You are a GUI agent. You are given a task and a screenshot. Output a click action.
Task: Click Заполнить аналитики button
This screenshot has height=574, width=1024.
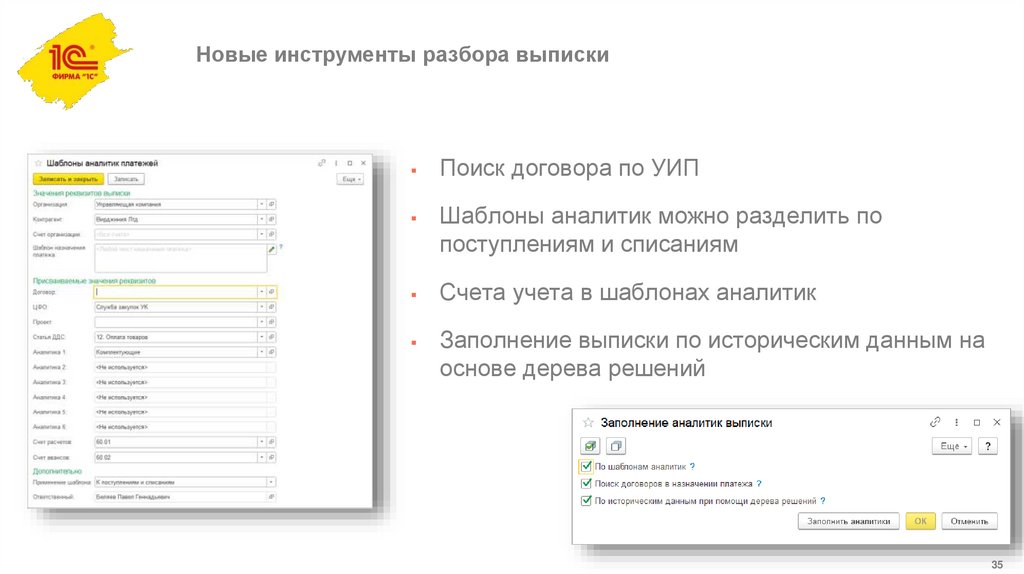(848, 521)
